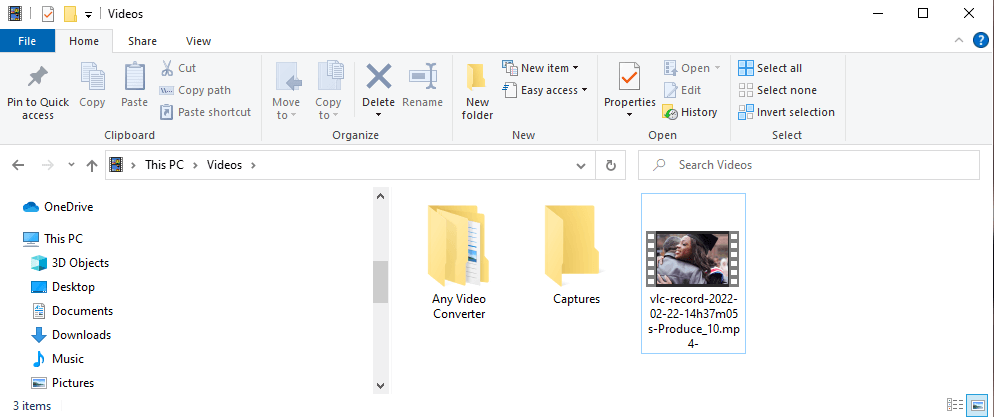Open Music in navigation pane
This screenshot has height=417, width=994.
[58, 359]
